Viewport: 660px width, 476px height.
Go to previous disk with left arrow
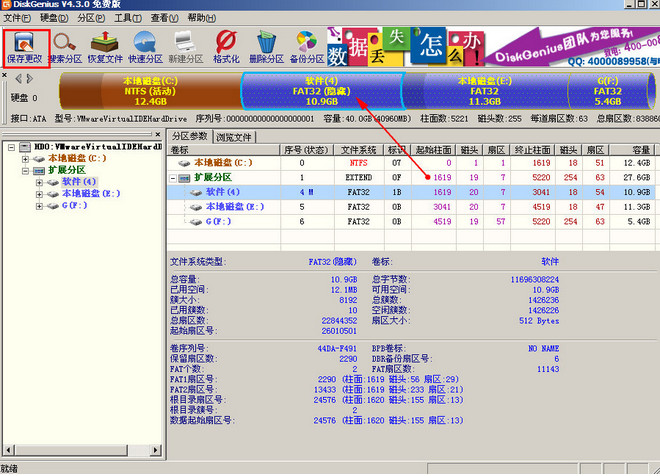[19, 79]
